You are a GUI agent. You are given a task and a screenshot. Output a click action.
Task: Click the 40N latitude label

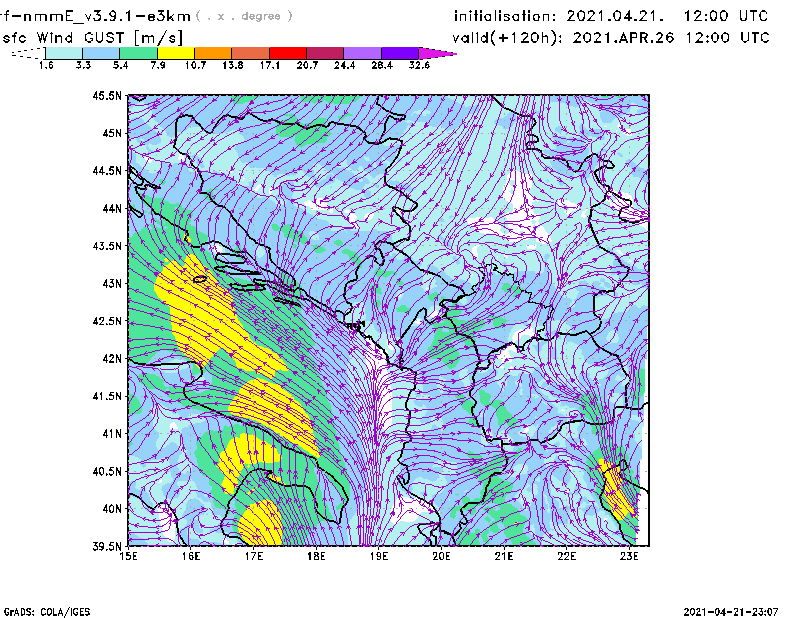tap(112, 509)
